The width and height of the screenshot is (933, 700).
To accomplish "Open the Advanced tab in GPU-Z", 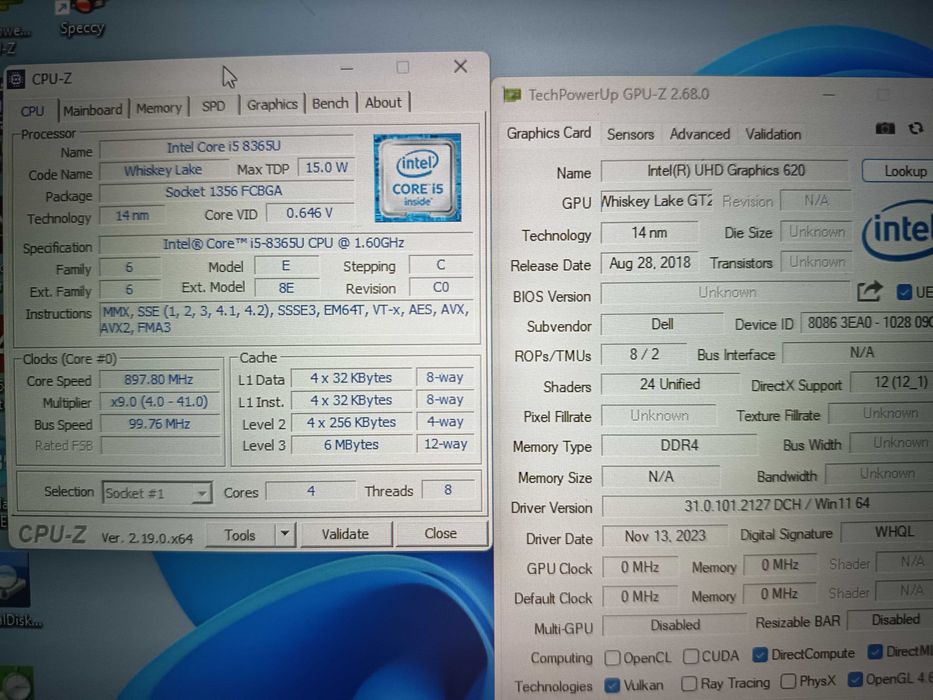I will coord(700,134).
